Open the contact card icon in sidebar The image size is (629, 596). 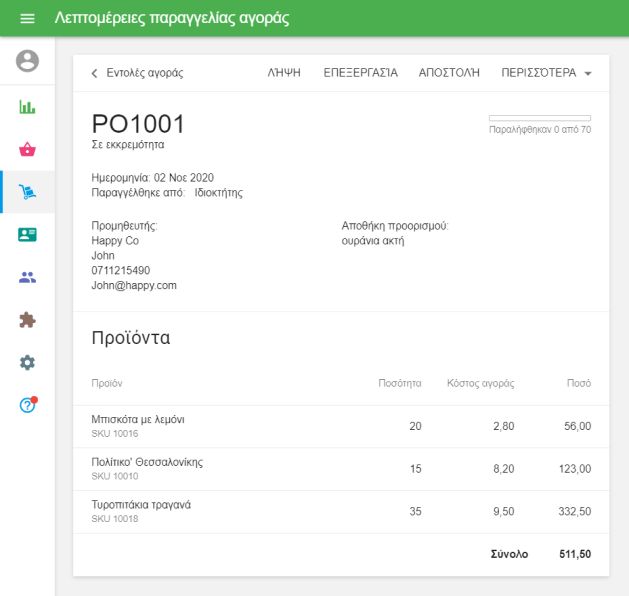click(x=27, y=235)
